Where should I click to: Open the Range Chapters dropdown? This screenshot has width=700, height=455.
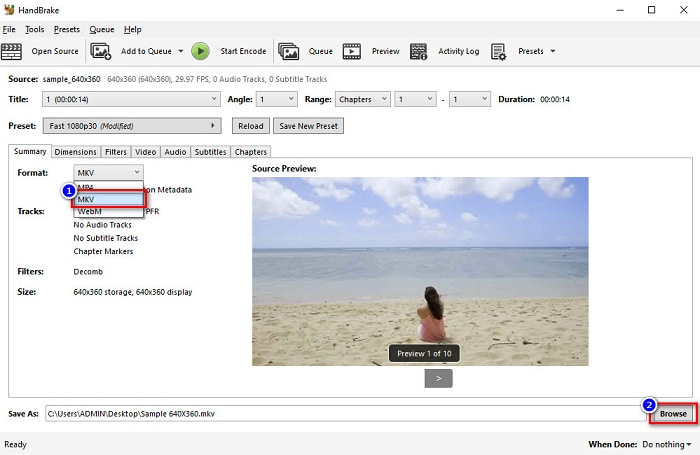tap(363, 99)
